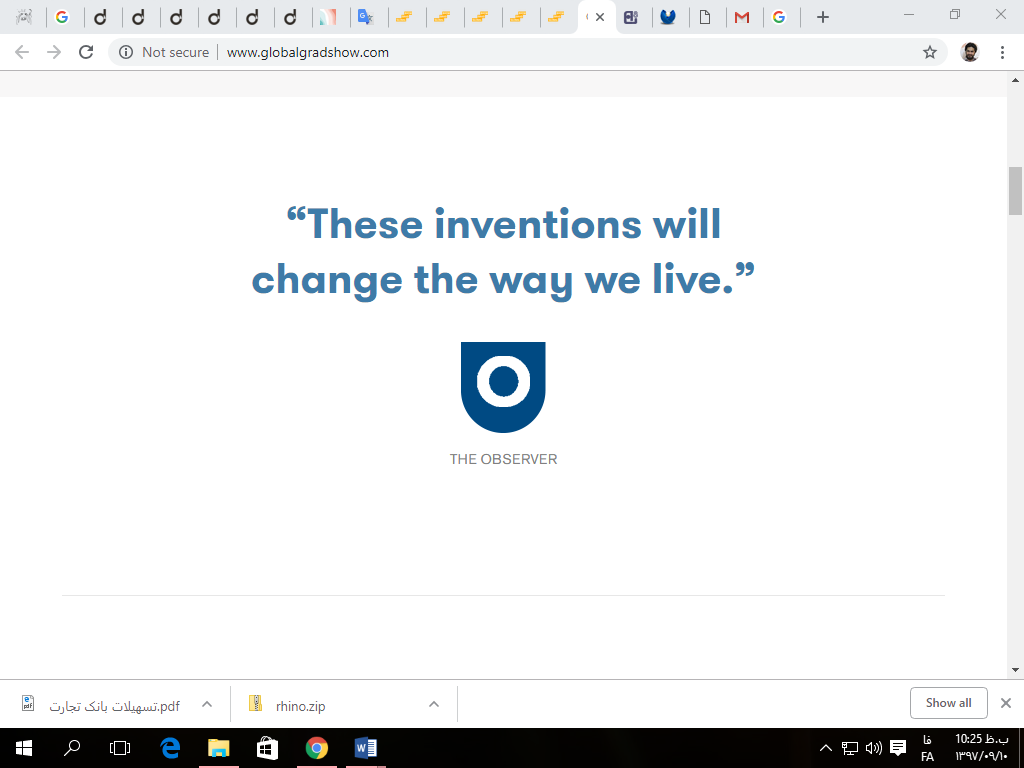The height and width of the screenshot is (768, 1024).
Task: Show hidden system tray icons
Action: [x=826, y=748]
